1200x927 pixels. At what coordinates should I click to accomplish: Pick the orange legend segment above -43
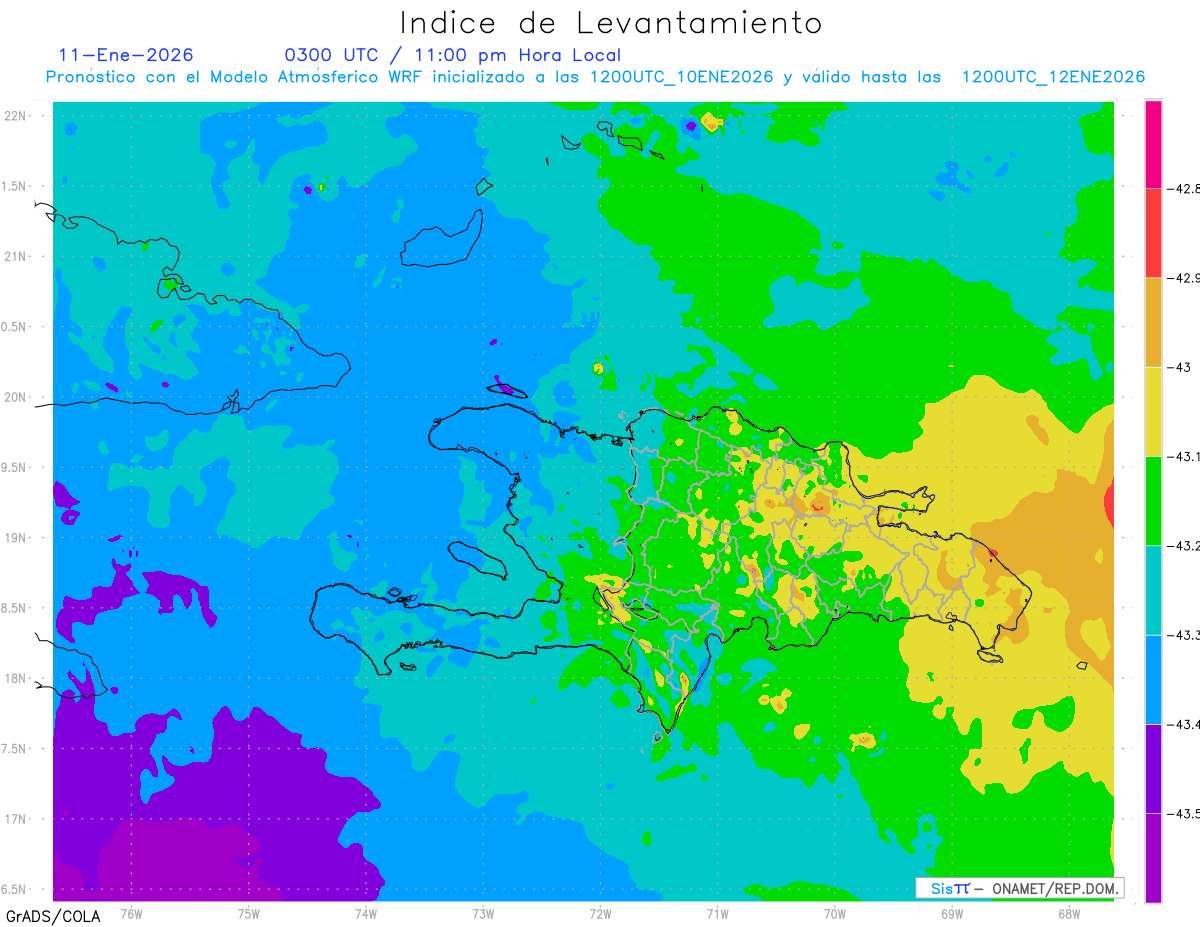1153,322
